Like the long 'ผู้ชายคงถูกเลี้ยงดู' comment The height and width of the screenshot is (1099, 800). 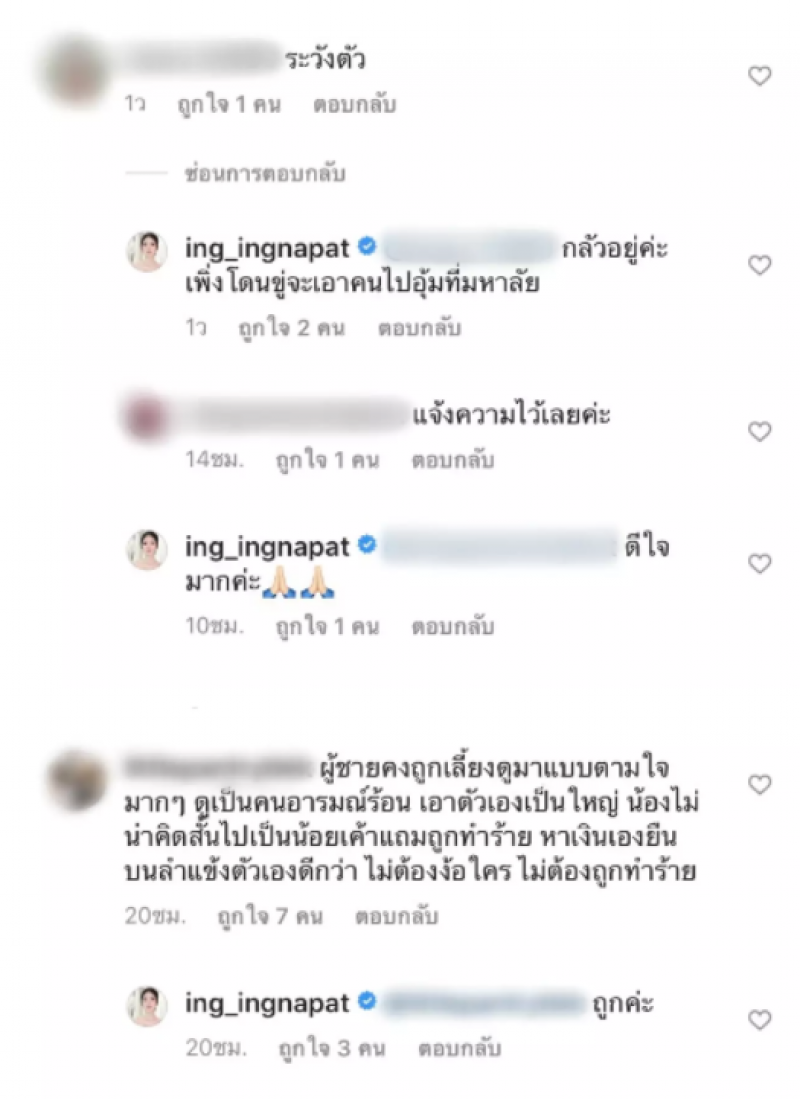pyautogui.click(x=759, y=784)
